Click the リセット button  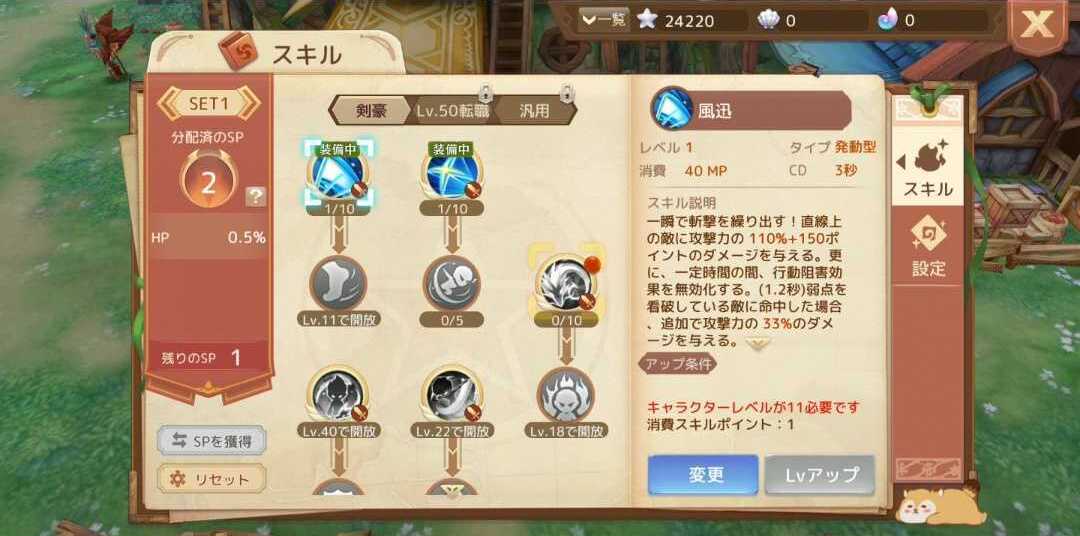211,479
